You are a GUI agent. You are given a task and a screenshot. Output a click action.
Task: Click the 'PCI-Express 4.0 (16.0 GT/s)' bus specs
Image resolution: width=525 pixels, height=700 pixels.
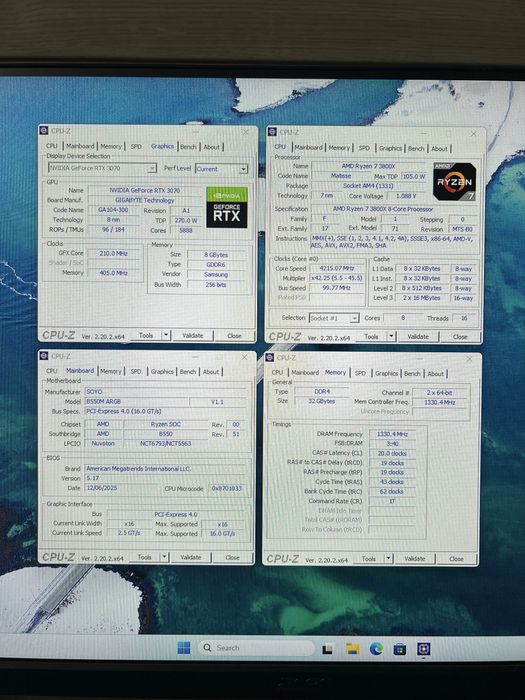pos(165,411)
